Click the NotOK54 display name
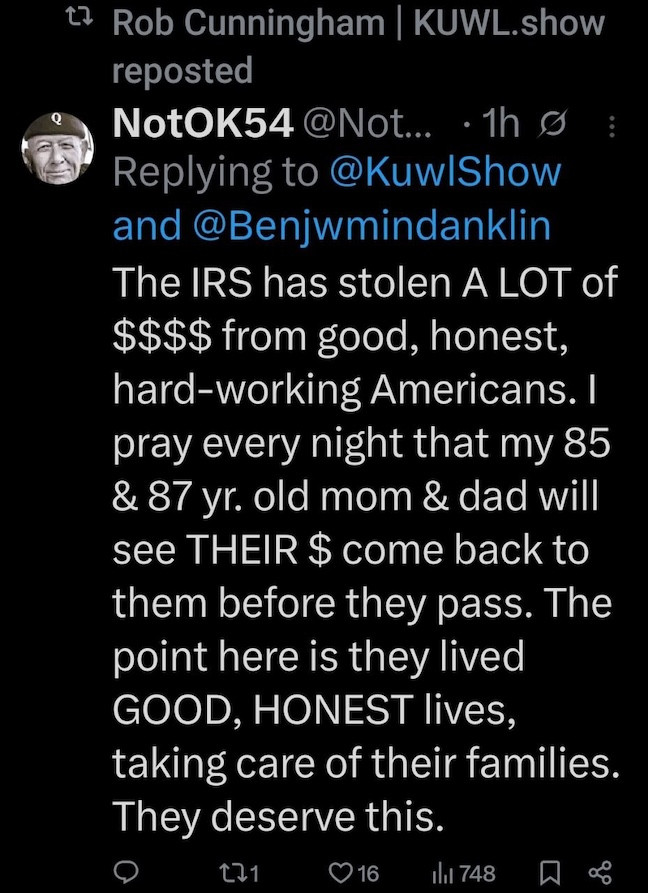 point(203,124)
